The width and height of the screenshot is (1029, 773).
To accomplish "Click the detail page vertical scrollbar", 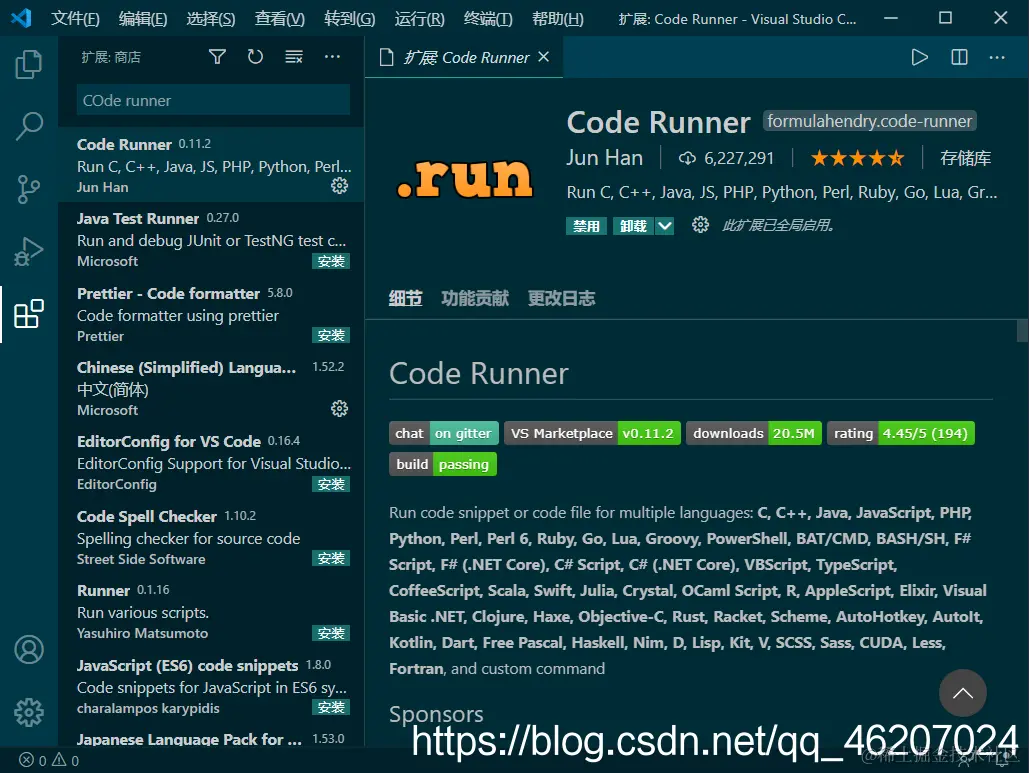I will (x=1022, y=330).
